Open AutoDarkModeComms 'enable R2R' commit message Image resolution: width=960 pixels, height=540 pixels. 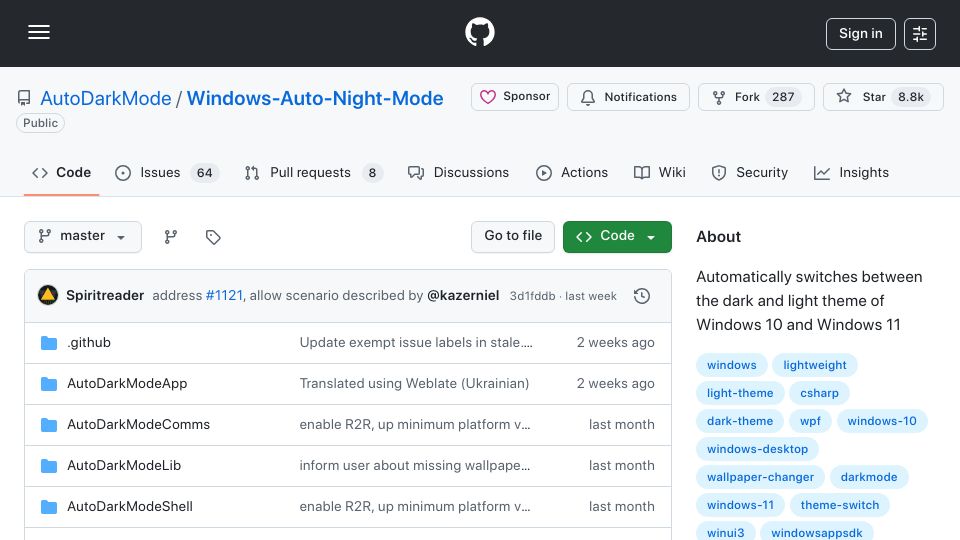[414, 424]
